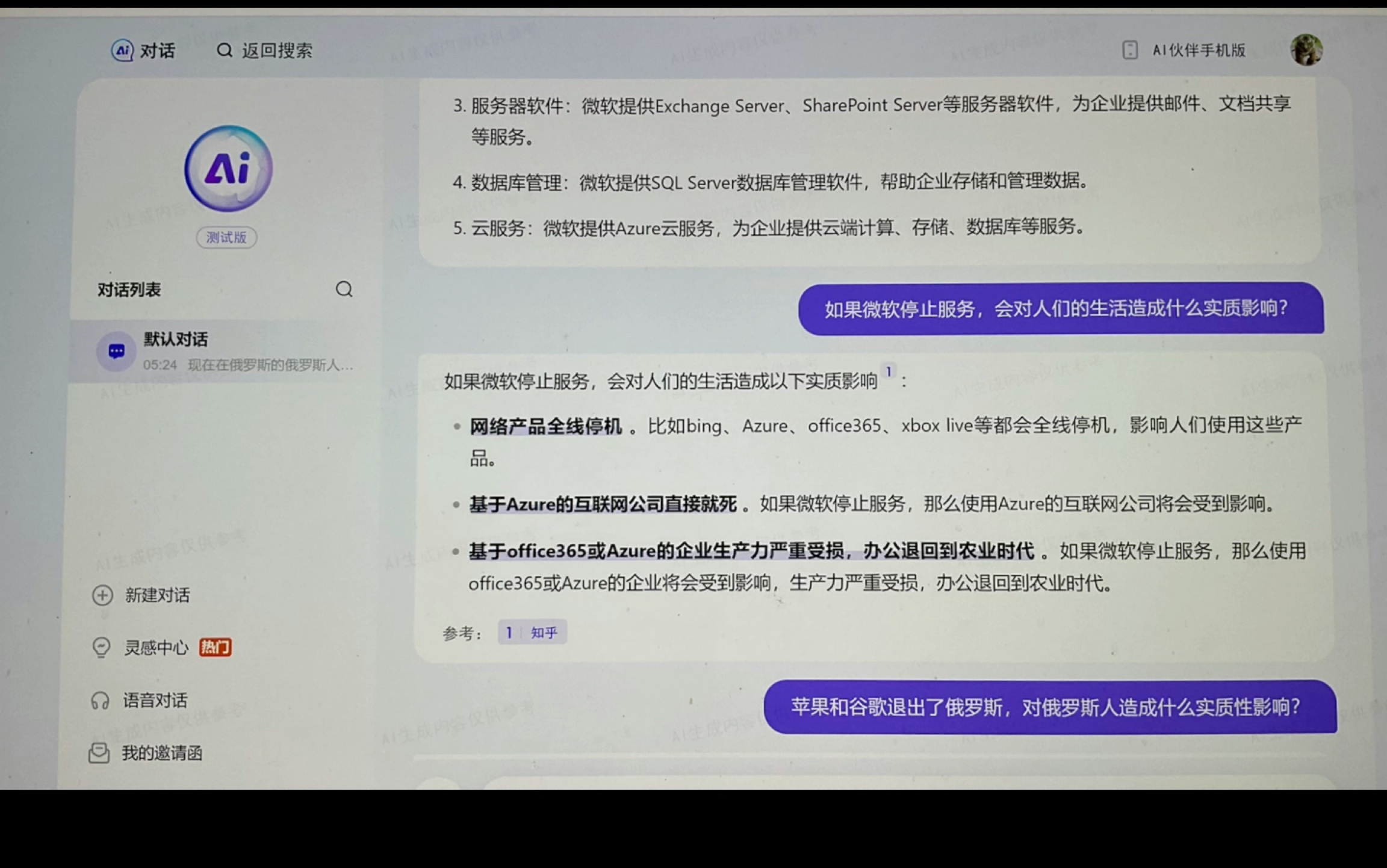Click the large Ai assistant logo

pos(228,169)
